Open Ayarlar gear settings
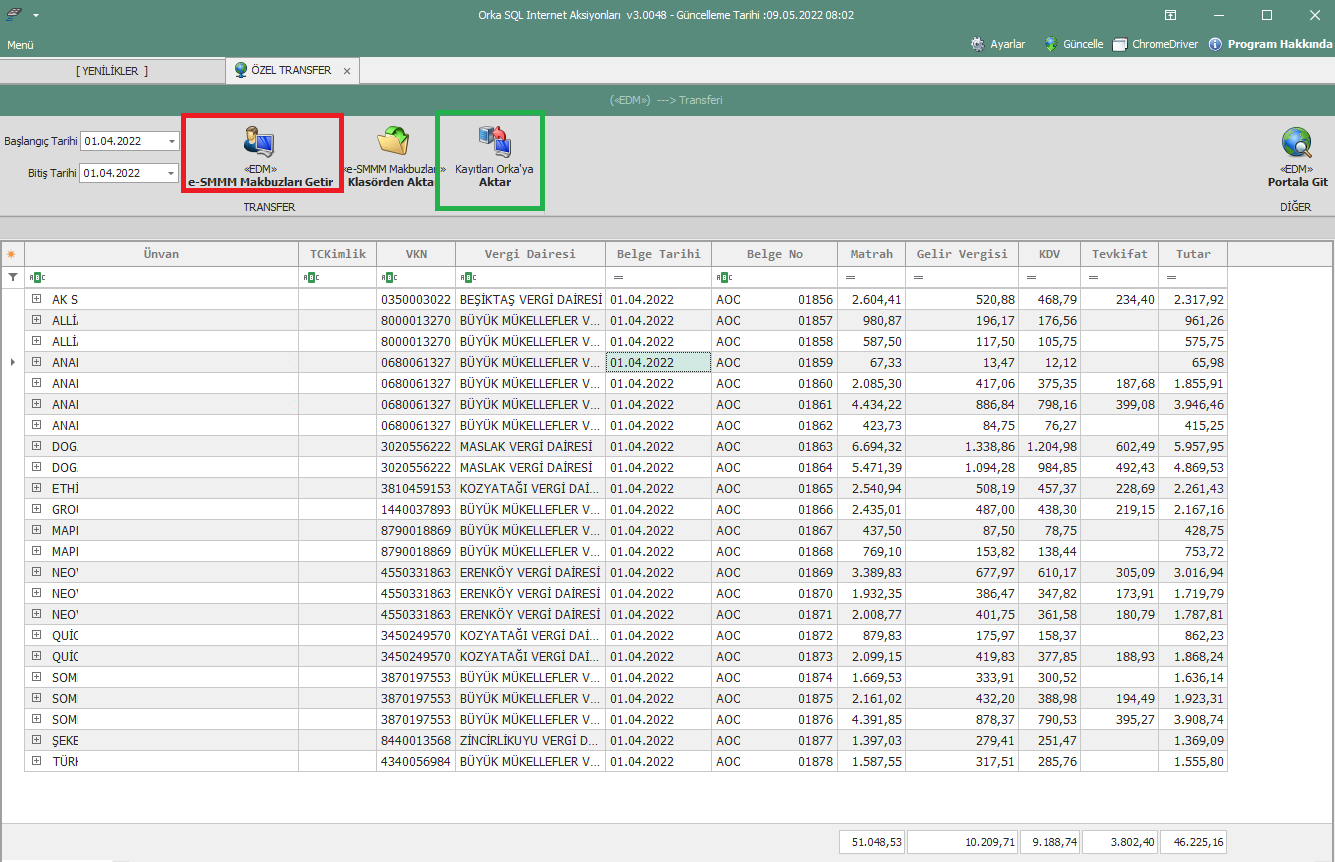The image size is (1335, 862). (978, 44)
